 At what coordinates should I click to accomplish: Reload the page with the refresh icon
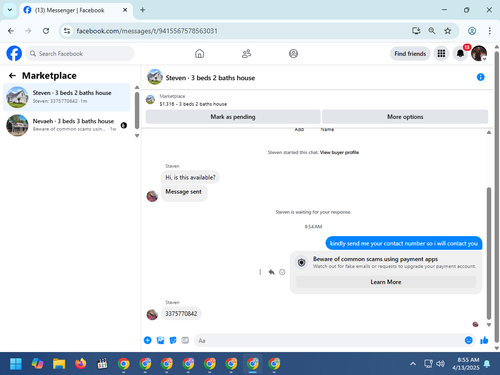click(46, 31)
